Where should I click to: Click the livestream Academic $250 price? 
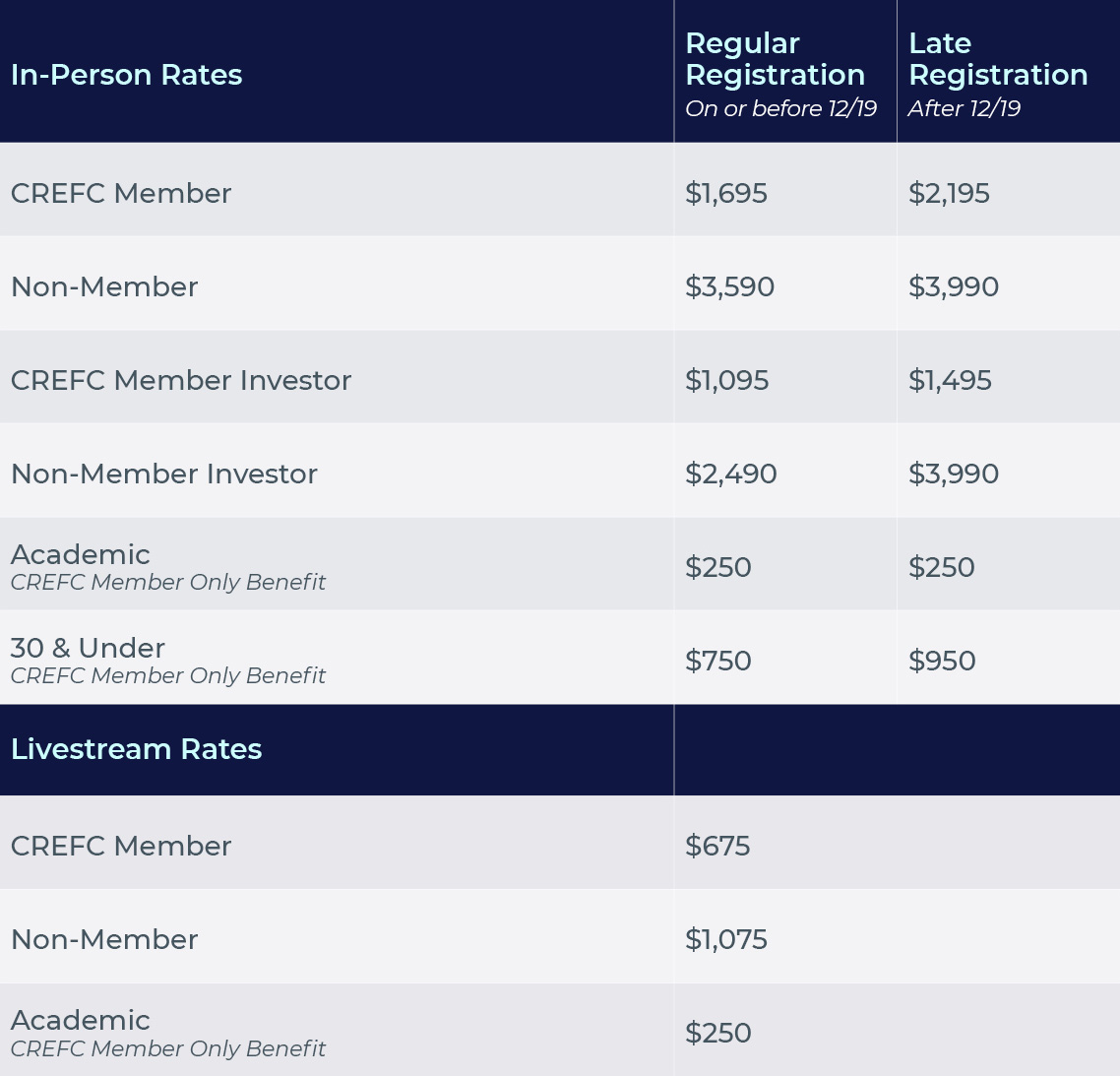coord(717,1033)
